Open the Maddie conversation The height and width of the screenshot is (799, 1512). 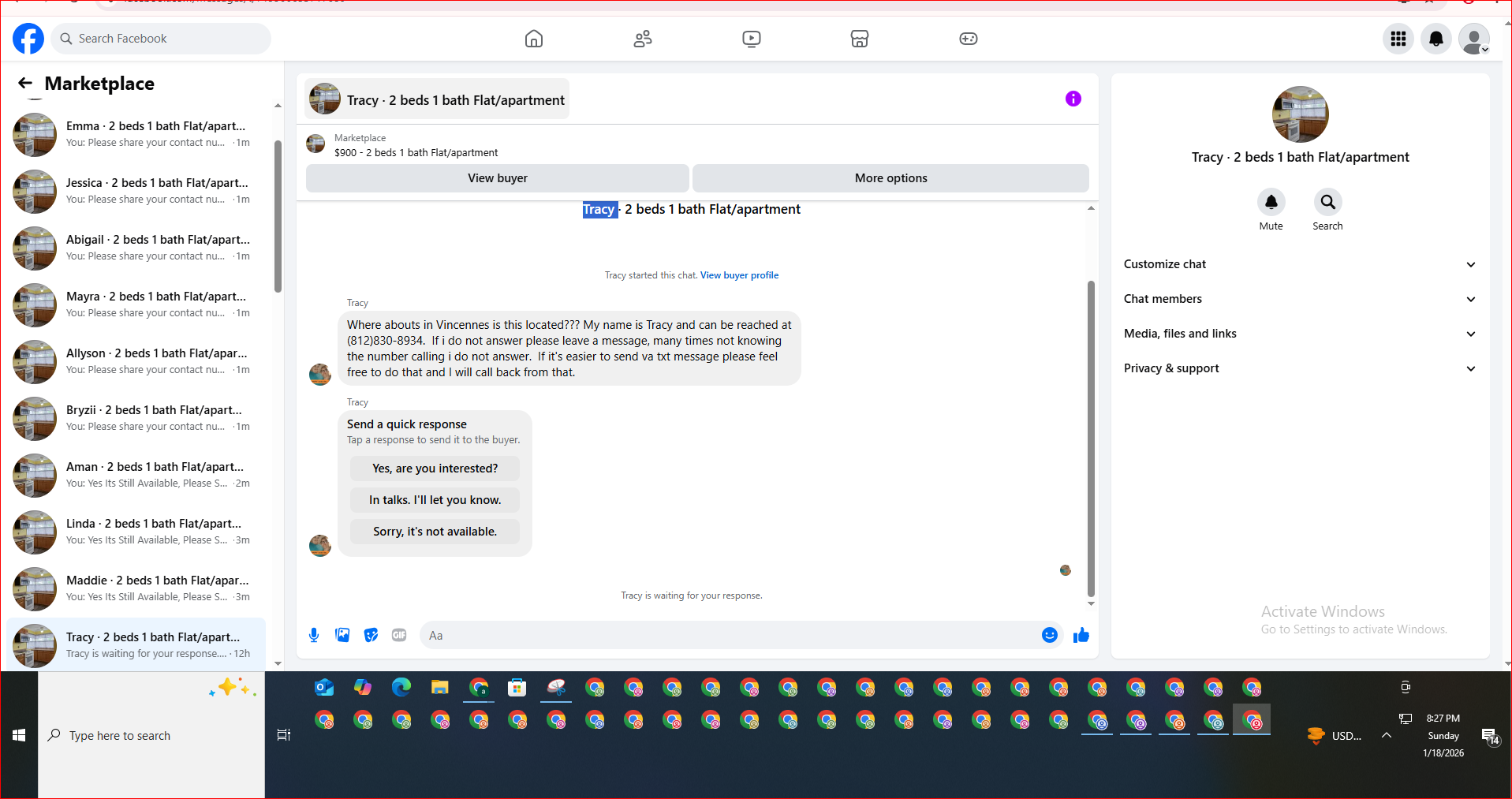[136, 589]
